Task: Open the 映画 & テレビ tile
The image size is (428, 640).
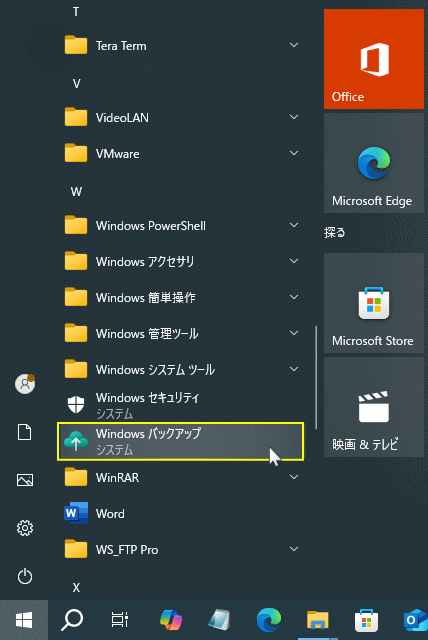Action: click(374, 407)
